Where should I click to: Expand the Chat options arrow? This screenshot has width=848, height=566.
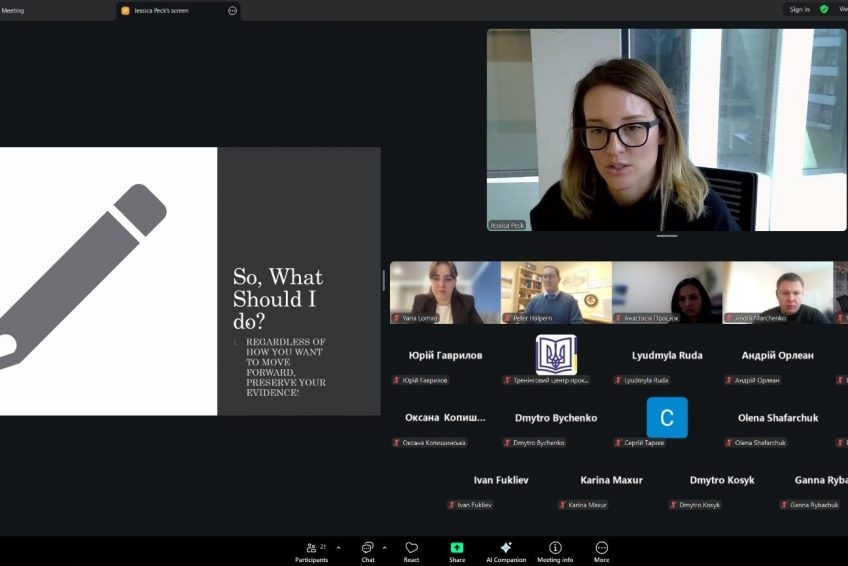point(385,547)
